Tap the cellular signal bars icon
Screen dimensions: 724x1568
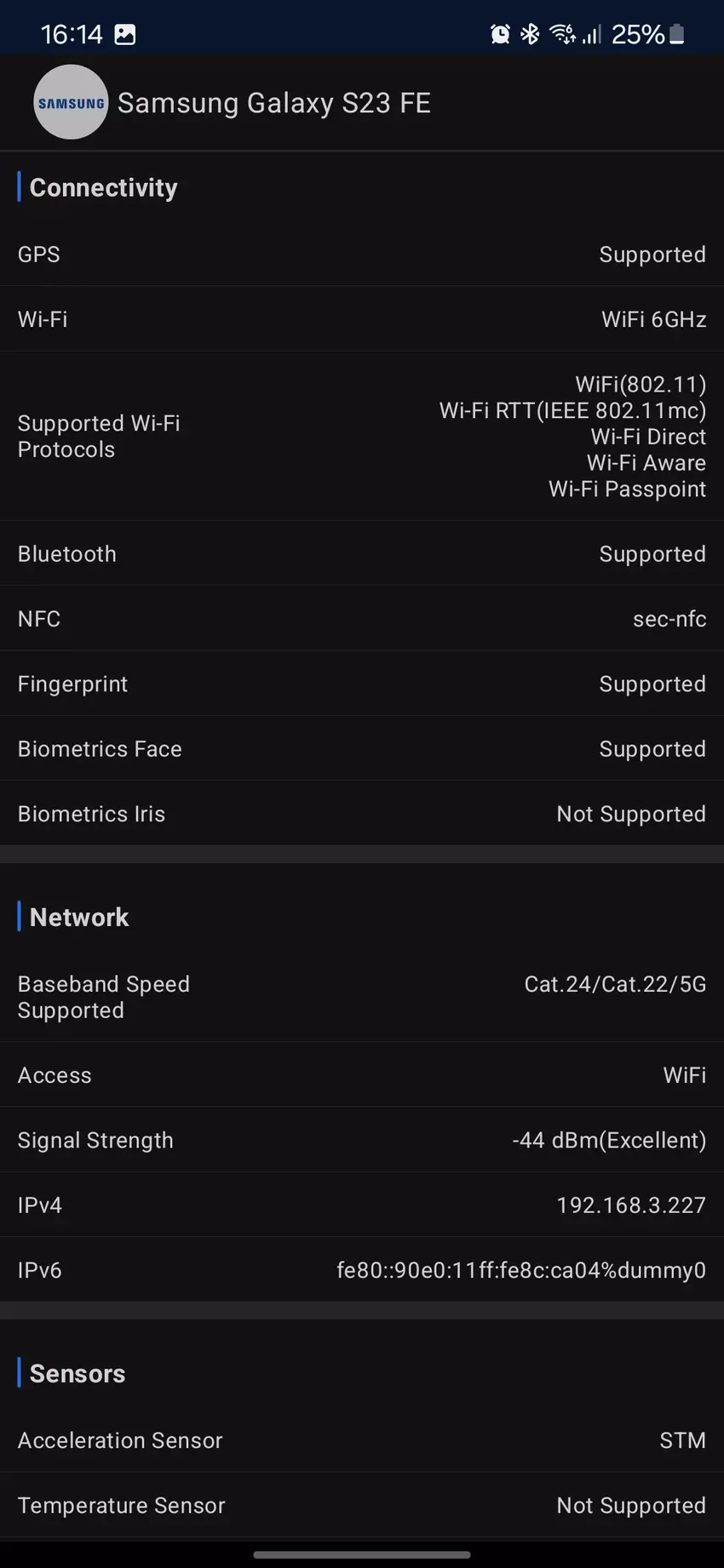coord(592,34)
